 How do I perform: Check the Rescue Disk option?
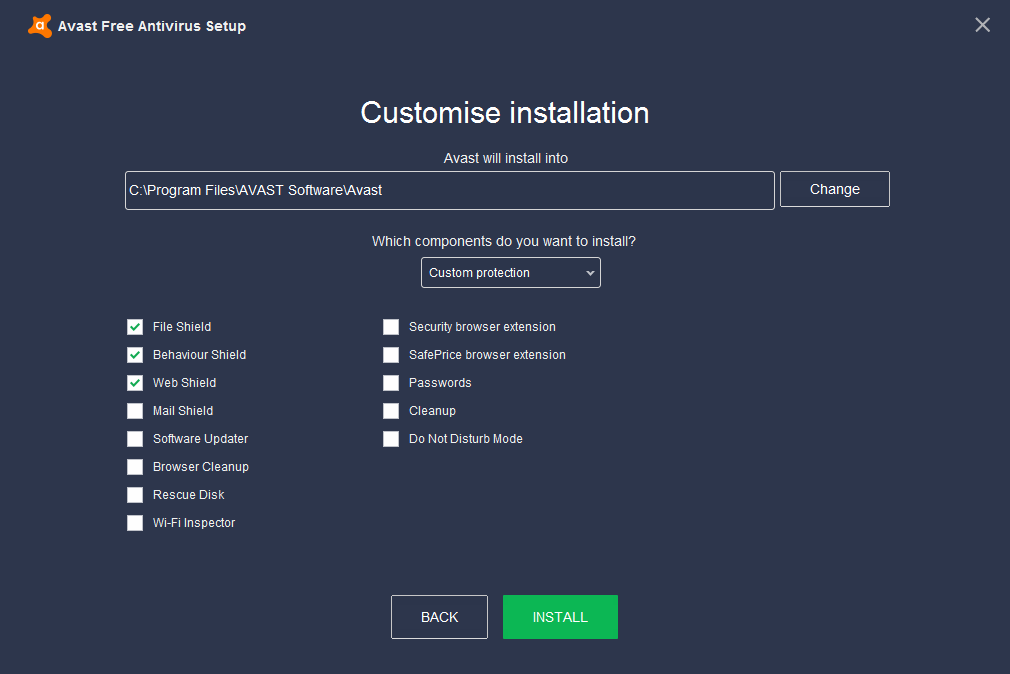click(x=135, y=495)
